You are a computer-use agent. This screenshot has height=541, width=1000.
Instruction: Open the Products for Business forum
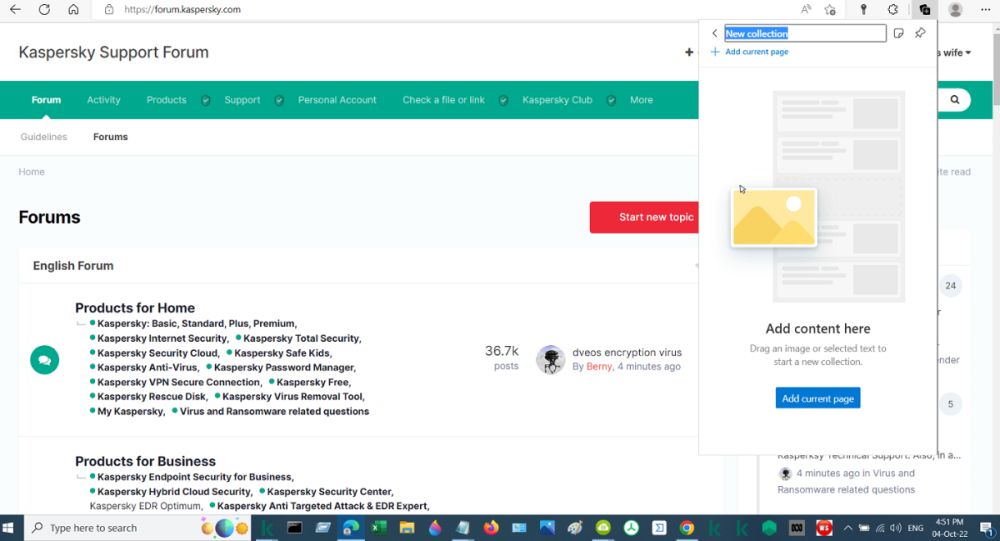tap(145, 461)
